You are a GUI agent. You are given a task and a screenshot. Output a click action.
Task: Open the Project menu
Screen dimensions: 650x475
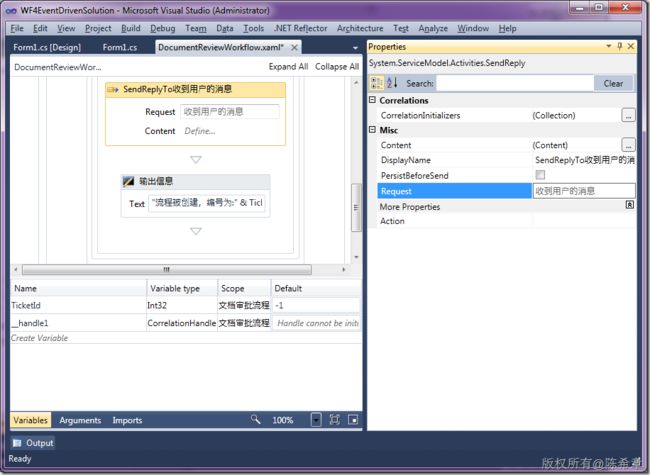(98, 28)
